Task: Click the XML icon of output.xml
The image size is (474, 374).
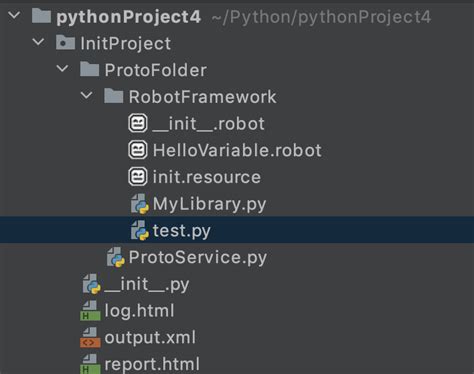Action: [90, 337]
